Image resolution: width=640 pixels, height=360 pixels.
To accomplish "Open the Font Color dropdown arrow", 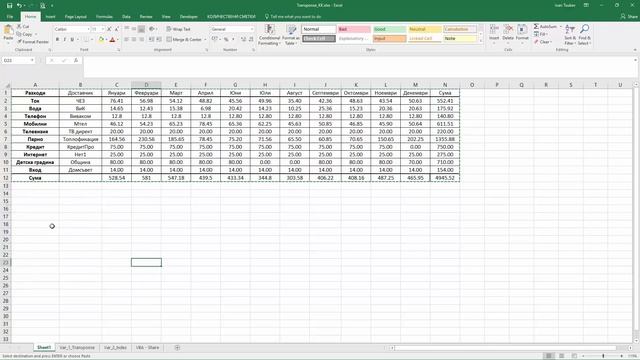I will tap(118, 40).
